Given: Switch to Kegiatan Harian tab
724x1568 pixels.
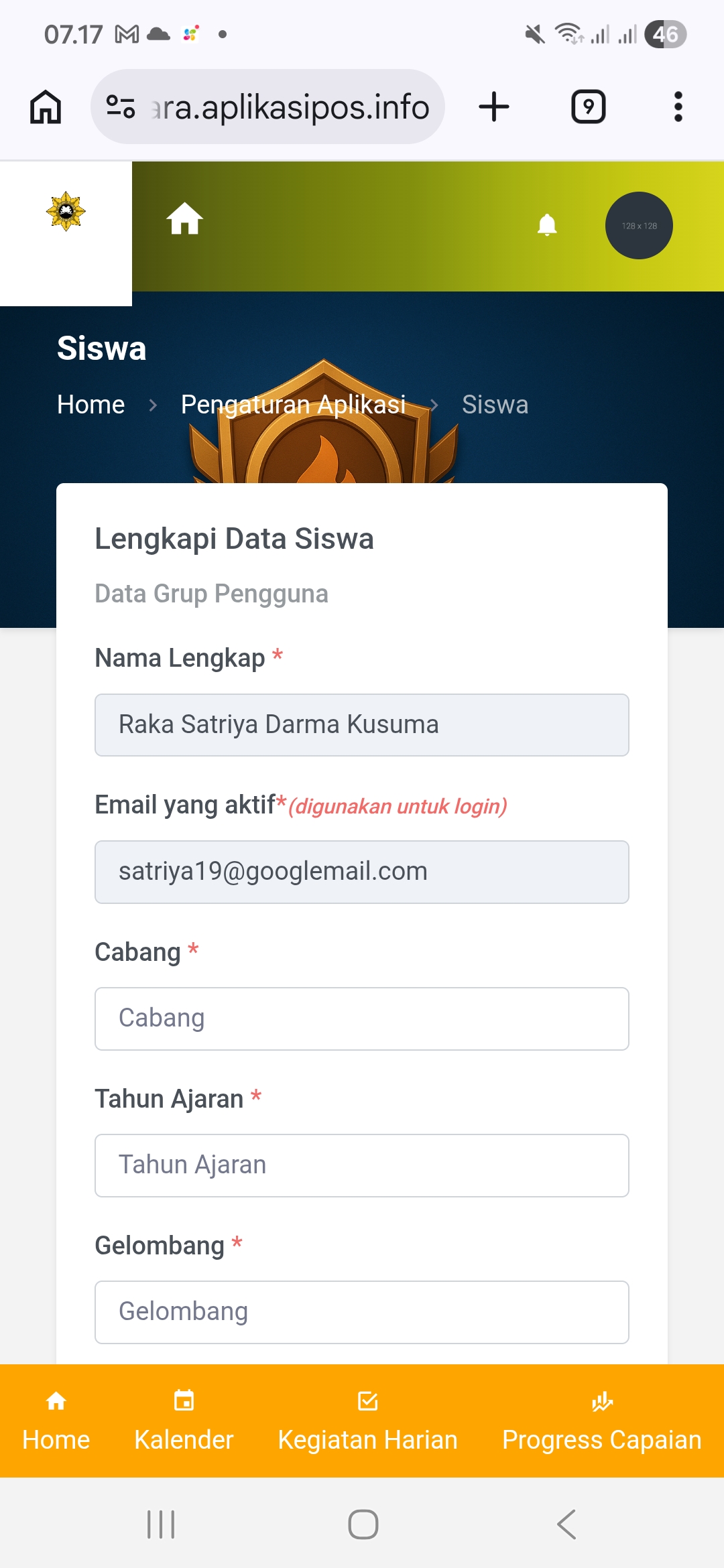Looking at the screenshot, I should (367, 1421).
